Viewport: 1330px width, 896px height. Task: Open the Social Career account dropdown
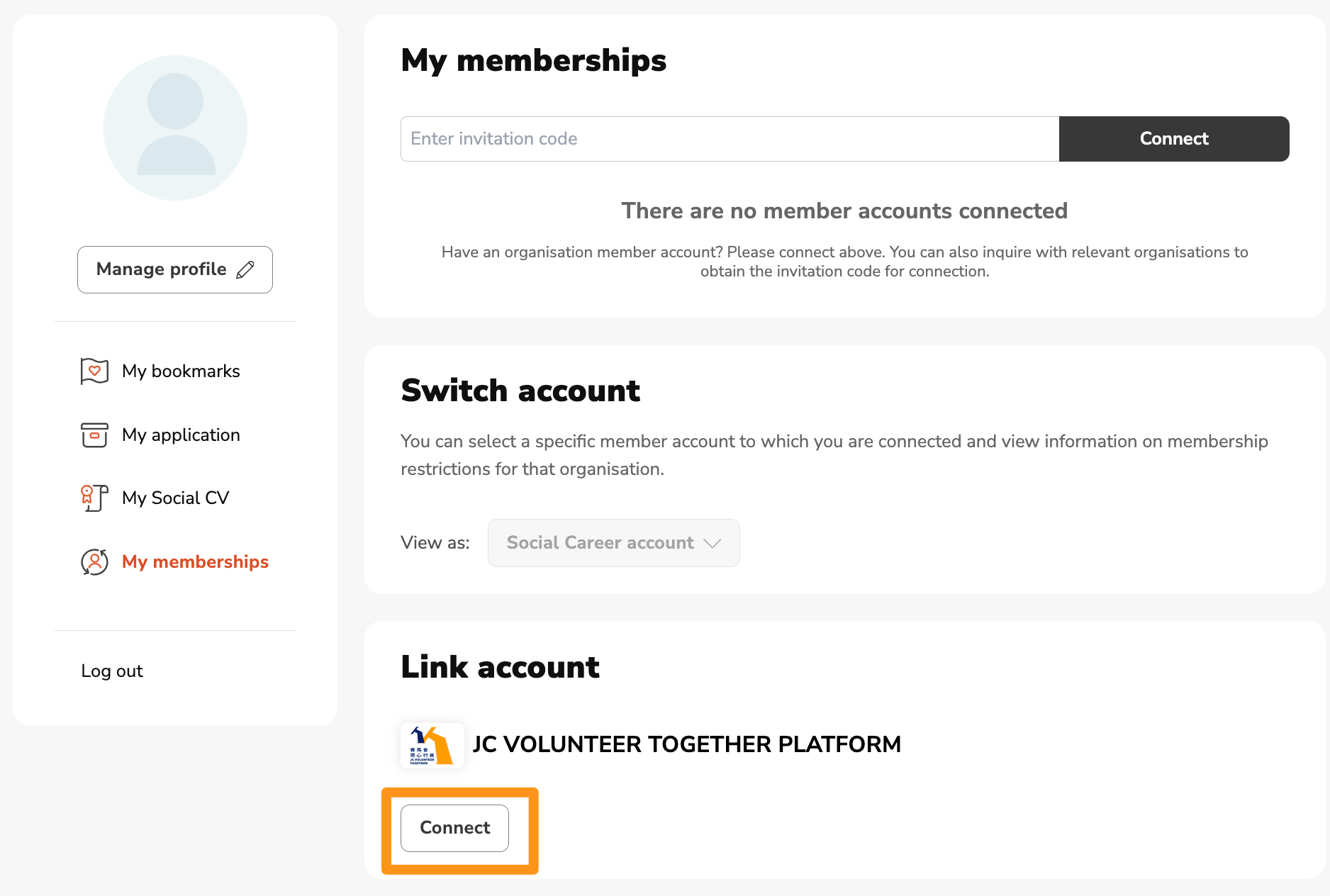pyautogui.click(x=614, y=543)
